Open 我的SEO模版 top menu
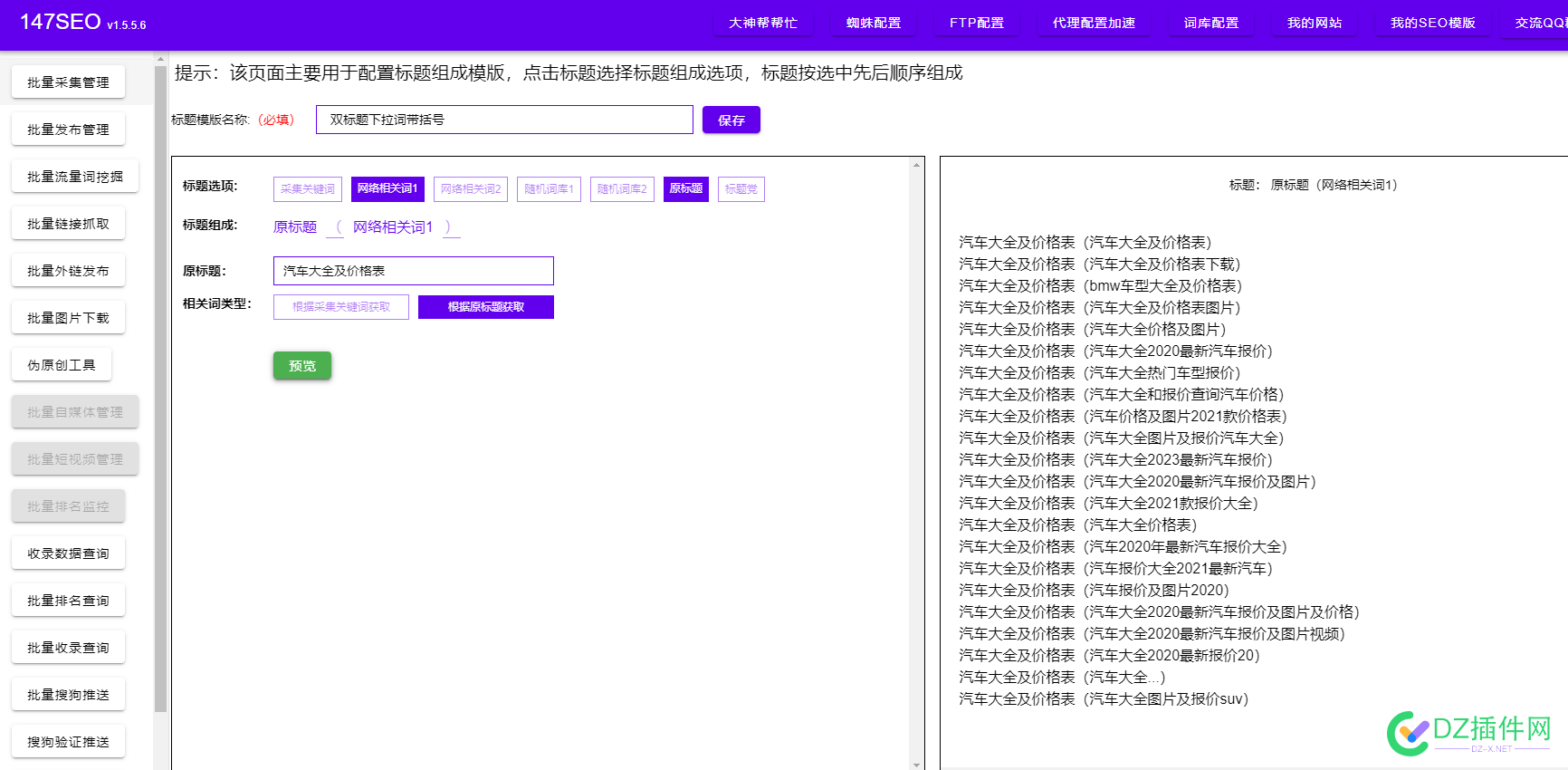Image resolution: width=1568 pixels, height=770 pixels. click(1433, 23)
